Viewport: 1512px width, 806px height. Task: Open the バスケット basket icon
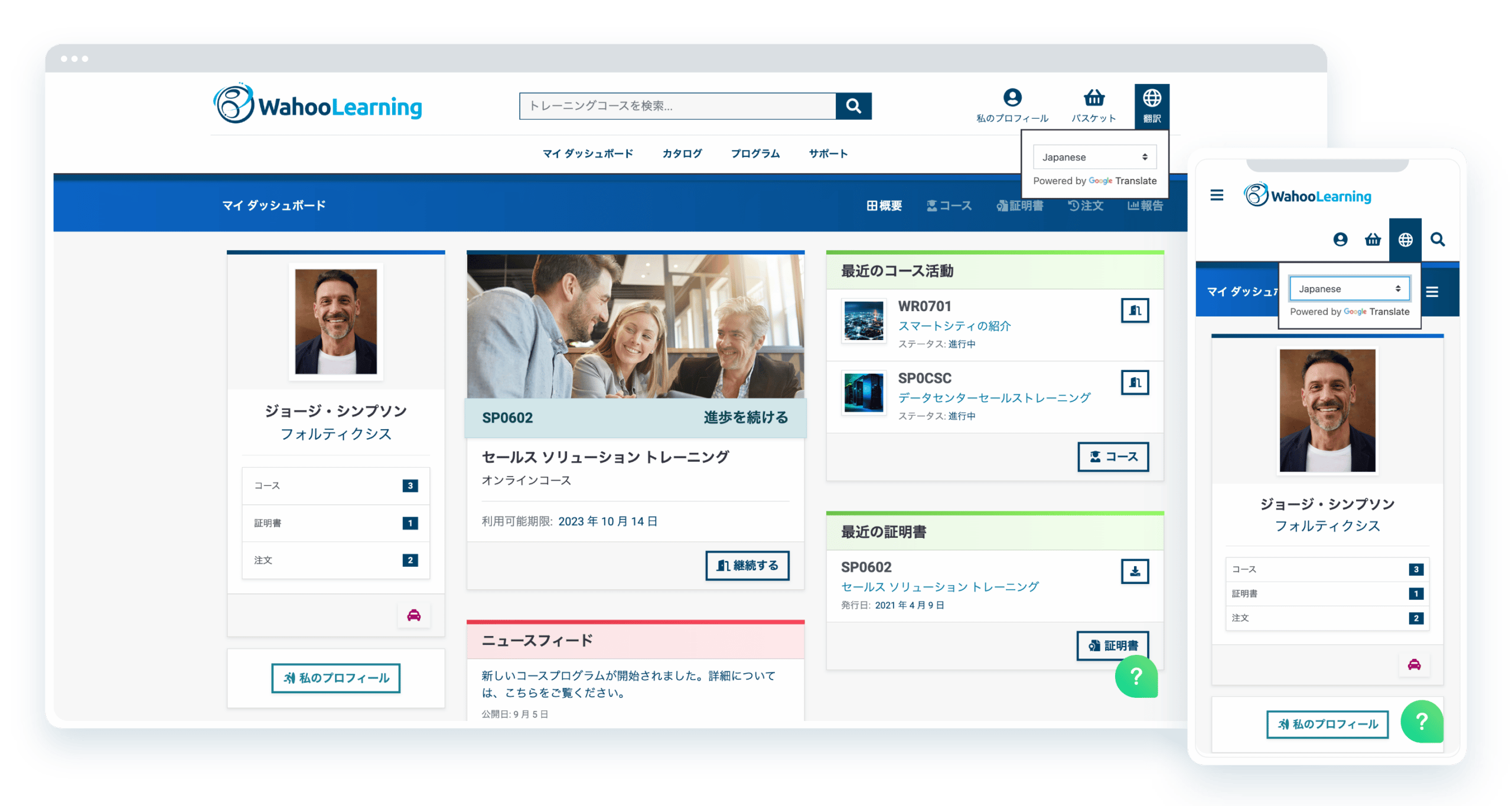point(1094,98)
